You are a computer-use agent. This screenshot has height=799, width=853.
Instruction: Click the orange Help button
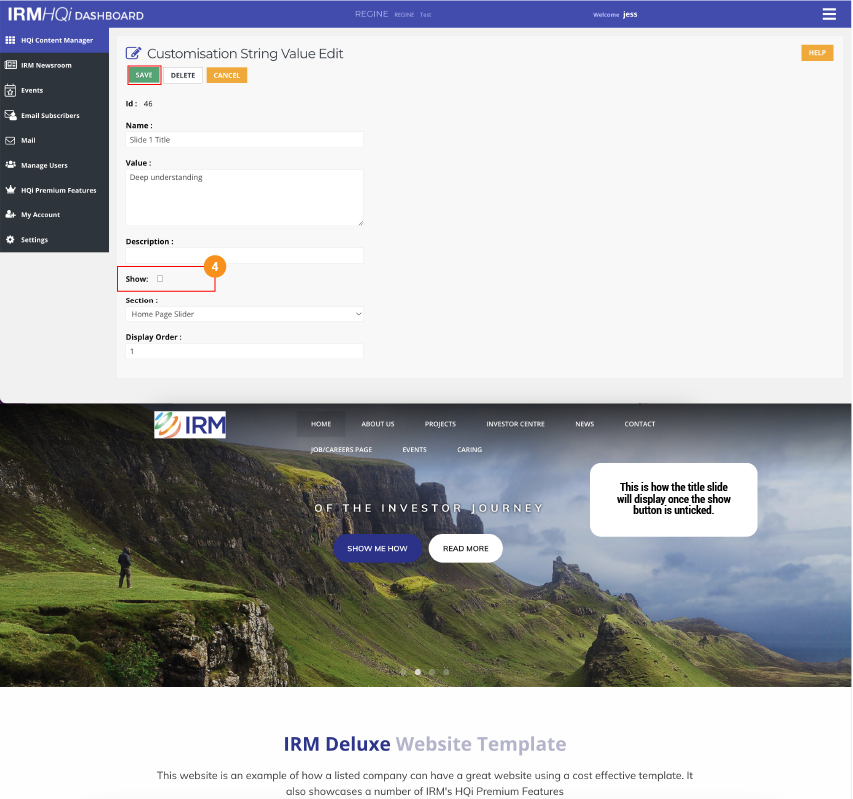[x=816, y=53]
